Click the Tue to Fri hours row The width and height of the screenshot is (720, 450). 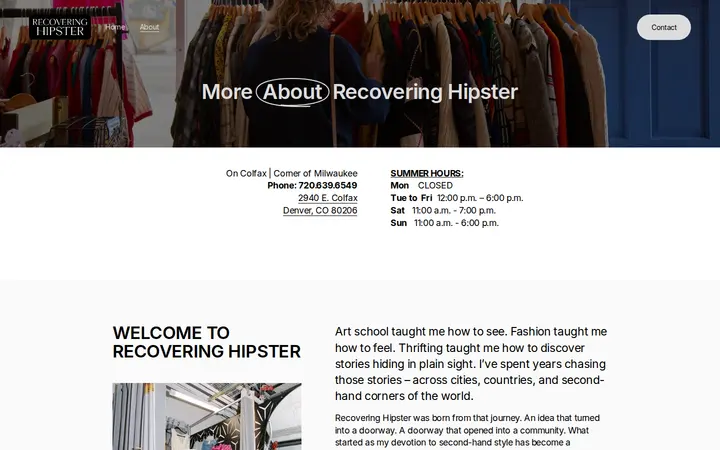click(x=457, y=198)
